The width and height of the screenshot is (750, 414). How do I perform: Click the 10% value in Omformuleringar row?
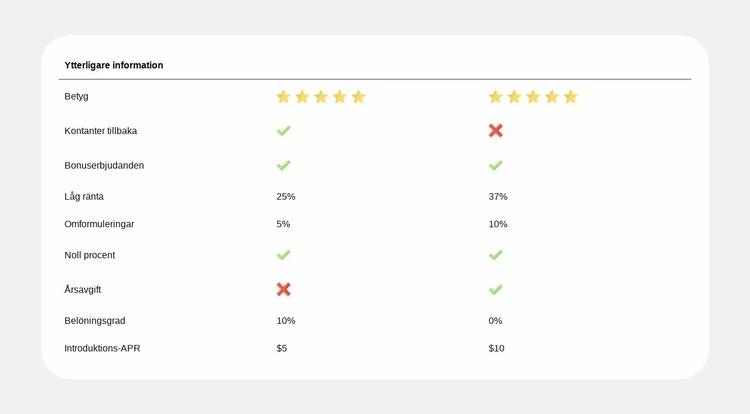(x=498, y=224)
